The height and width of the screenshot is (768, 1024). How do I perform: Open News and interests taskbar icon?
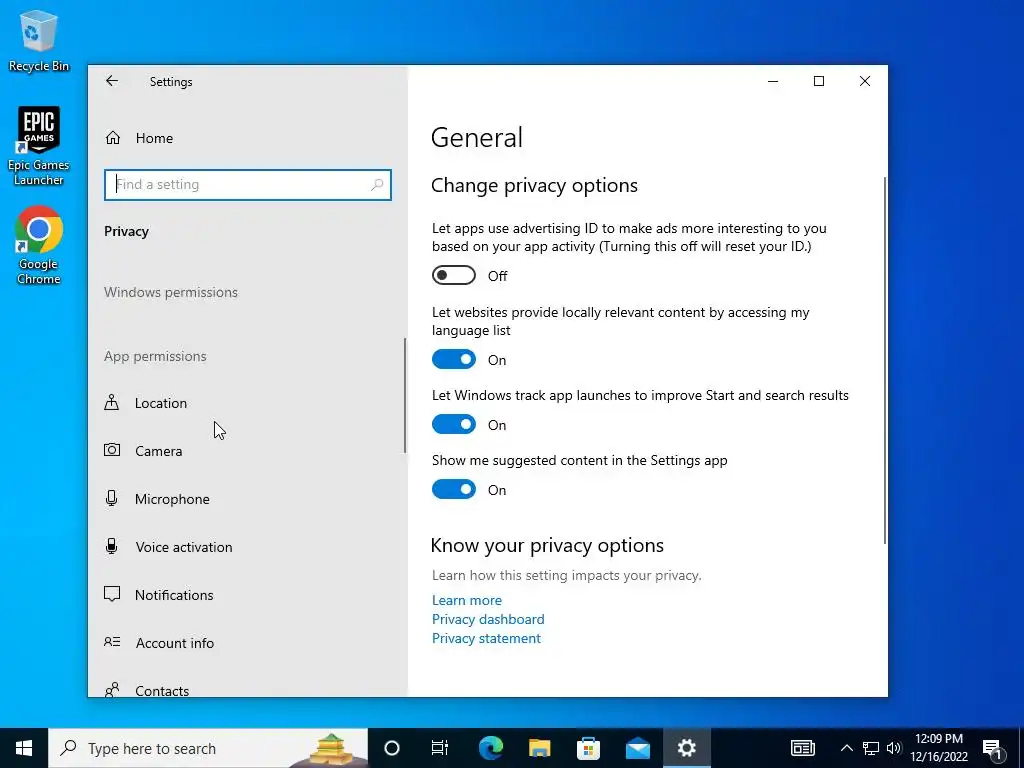[803, 748]
